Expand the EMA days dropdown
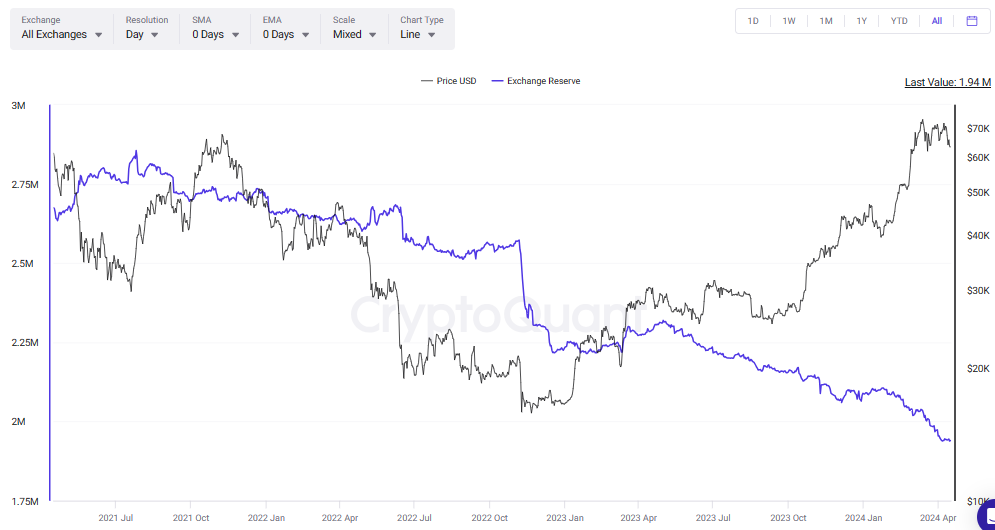Image resolution: width=995 pixels, height=530 pixels. [x=286, y=34]
